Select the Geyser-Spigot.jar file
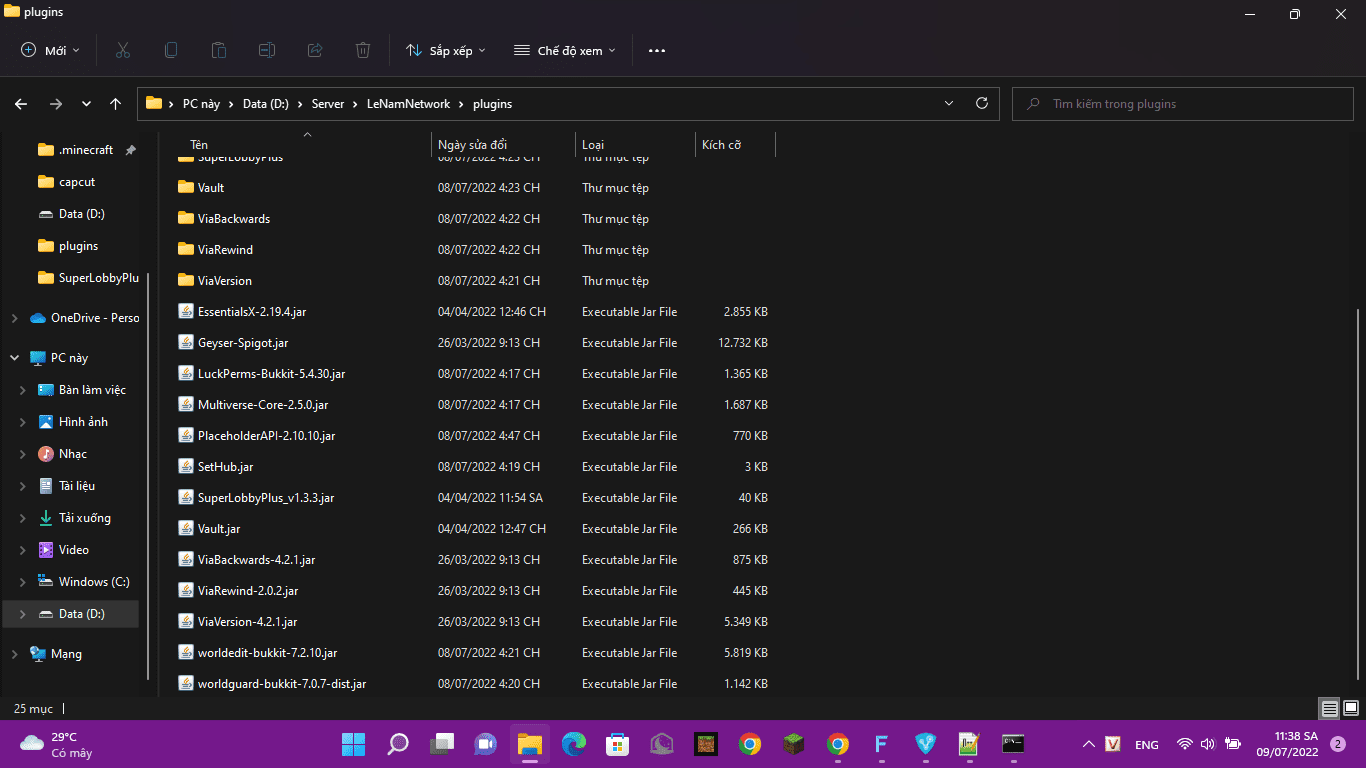 pos(243,343)
